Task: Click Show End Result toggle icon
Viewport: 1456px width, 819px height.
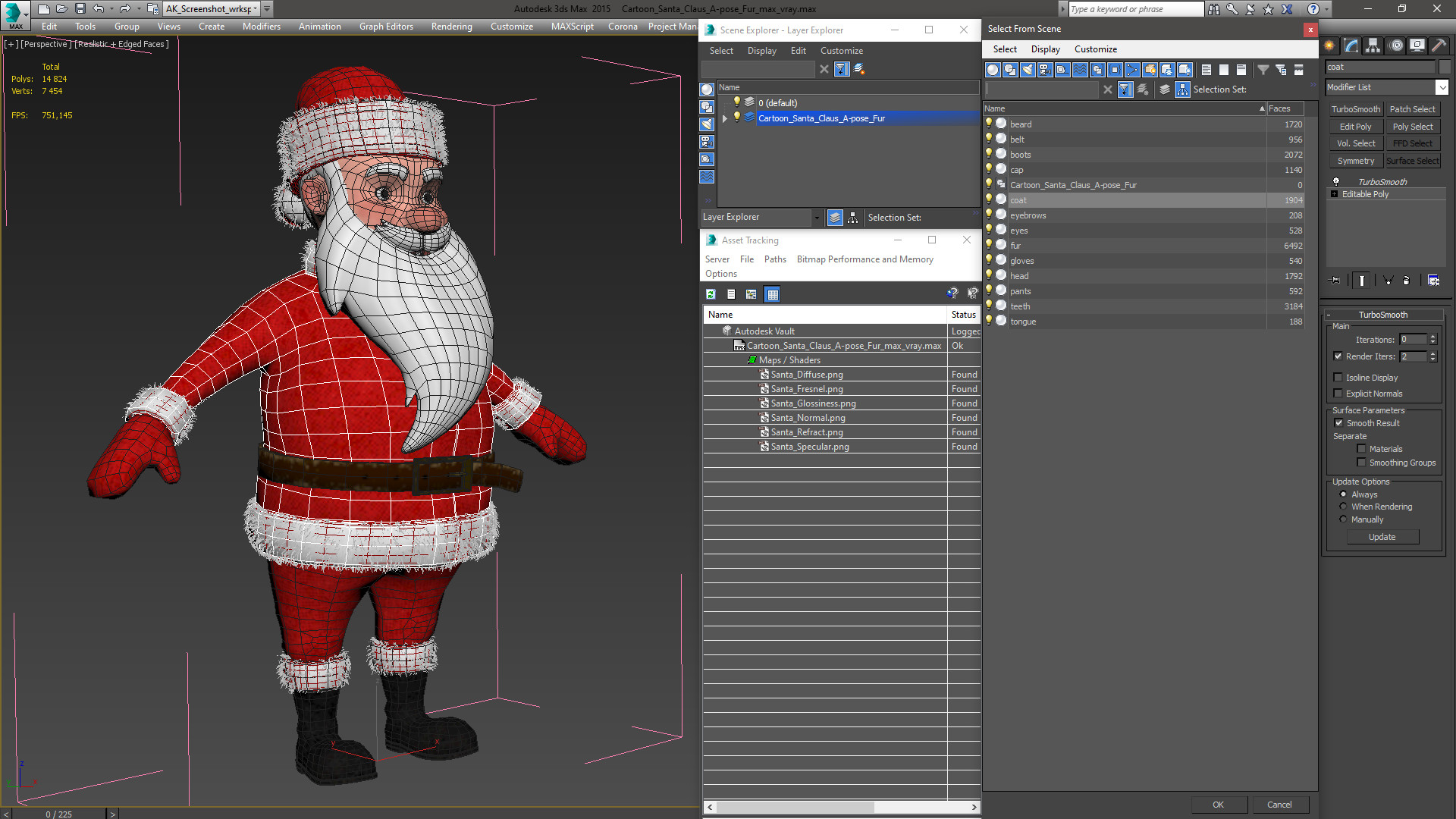Action: [1362, 281]
